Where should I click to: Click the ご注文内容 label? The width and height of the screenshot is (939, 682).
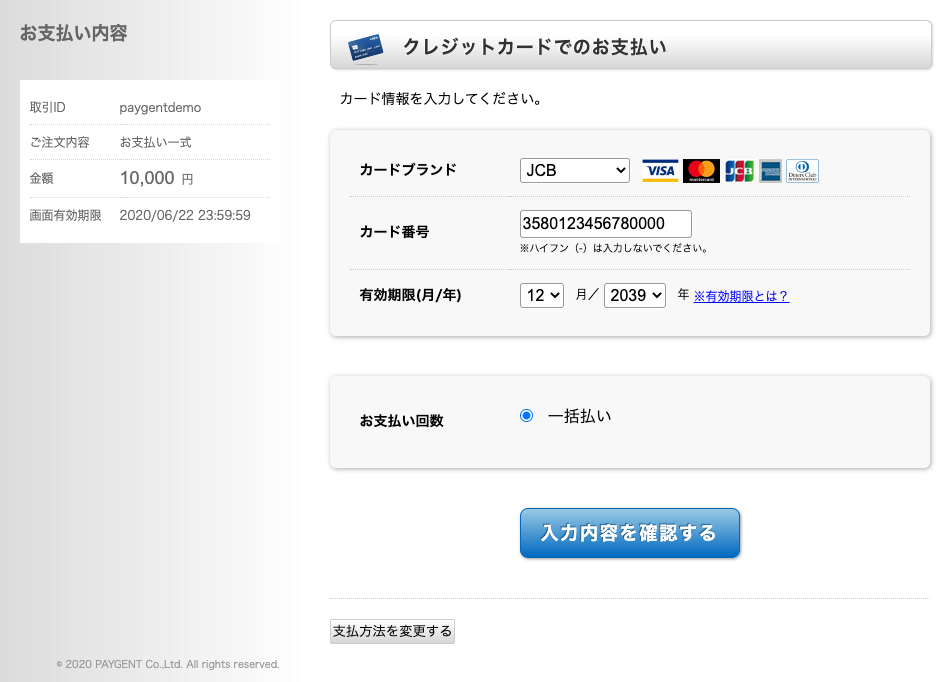[59, 143]
